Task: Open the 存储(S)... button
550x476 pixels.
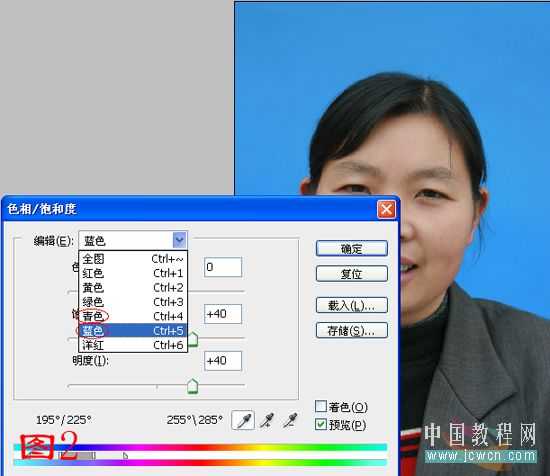Action: (x=352, y=330)
